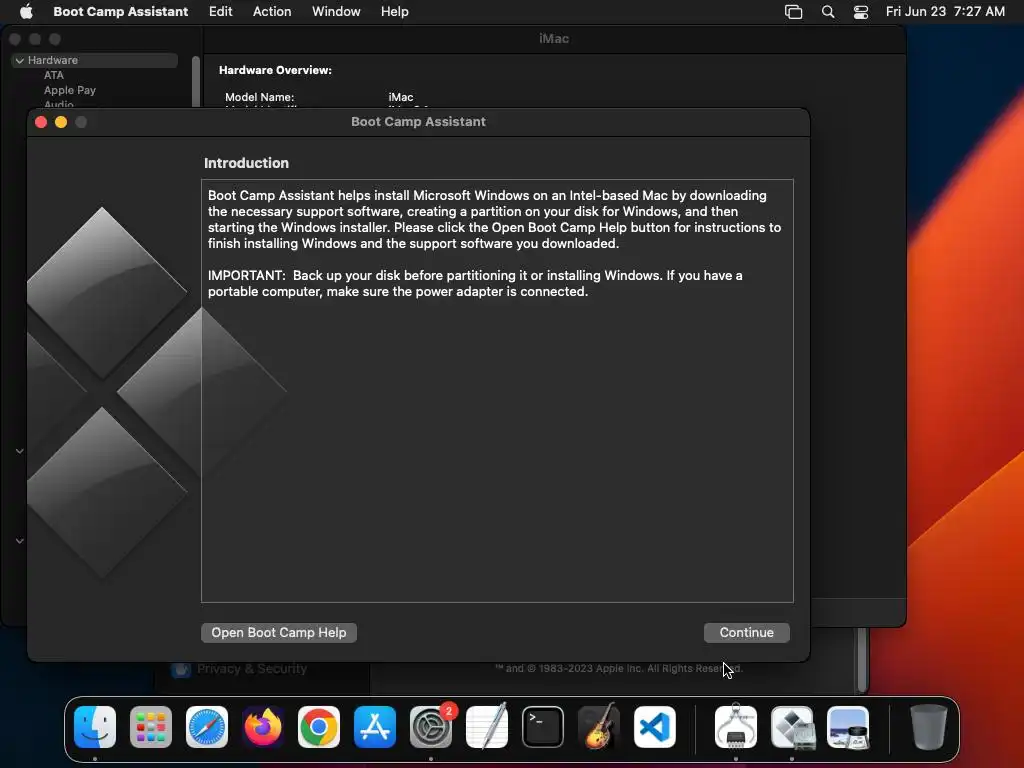Open Control Center
Viewport: 1024px width, 768px height.
pos(861,12)
